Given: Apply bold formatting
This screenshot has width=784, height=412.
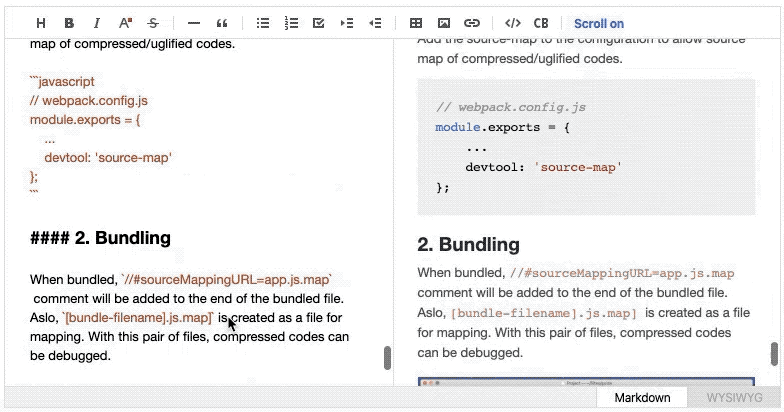Looking at the screenshot, I should (x=69, y=23).
